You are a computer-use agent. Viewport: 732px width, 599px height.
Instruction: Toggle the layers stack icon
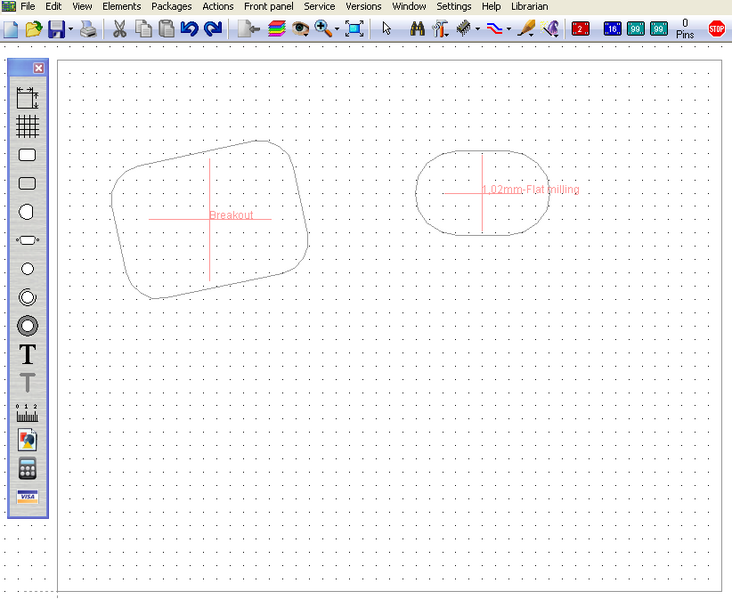pyautogui.click(x=277, y=28)
